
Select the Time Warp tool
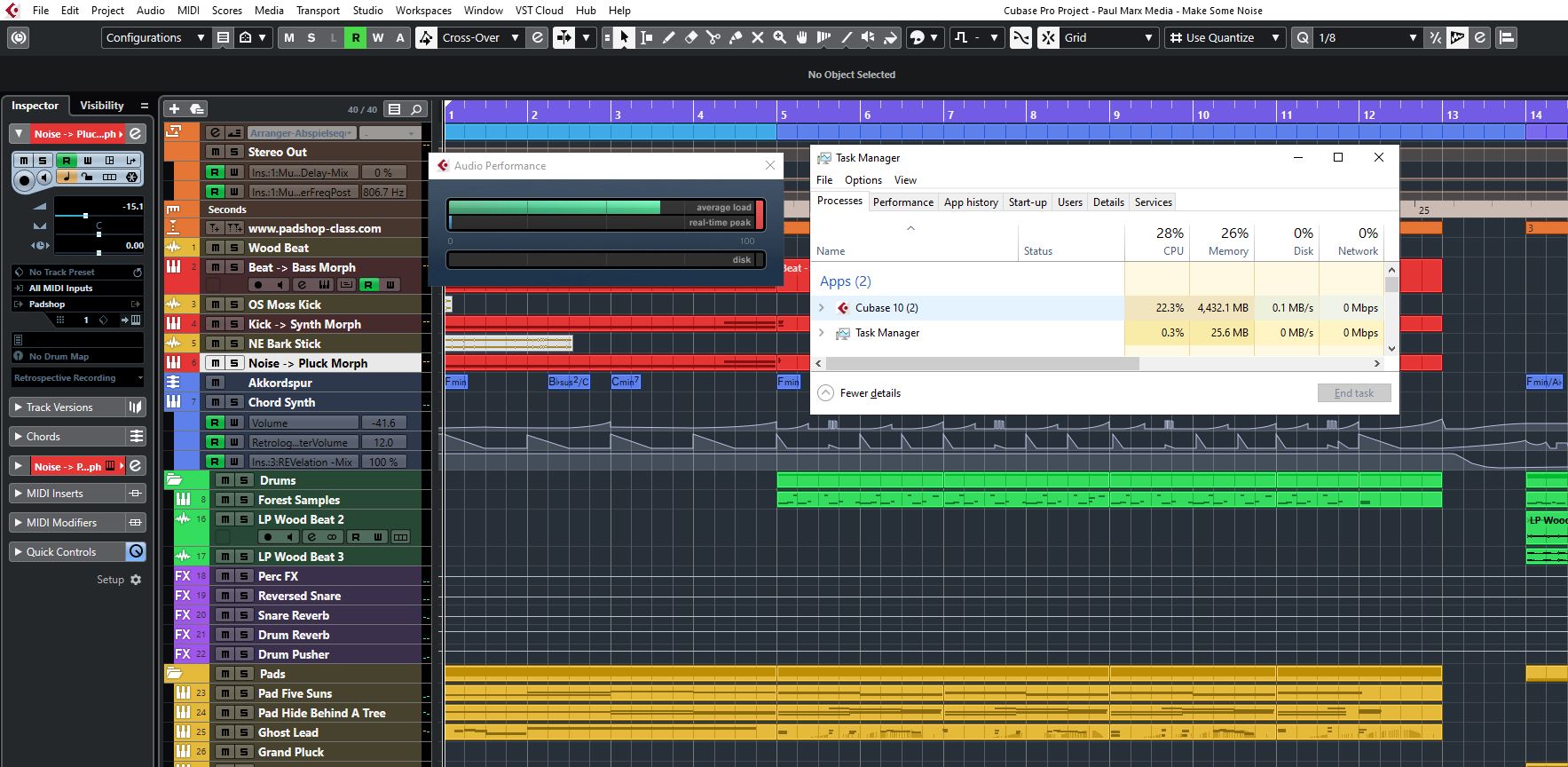(824, 37)
